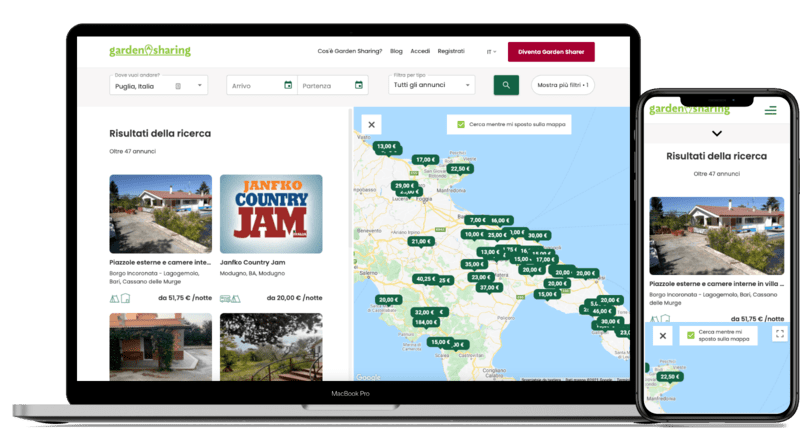This screenshot has height=444, width=800.
Task: Open 'Piazzole esterne e camere inte...' listing title
Action: 160,262
